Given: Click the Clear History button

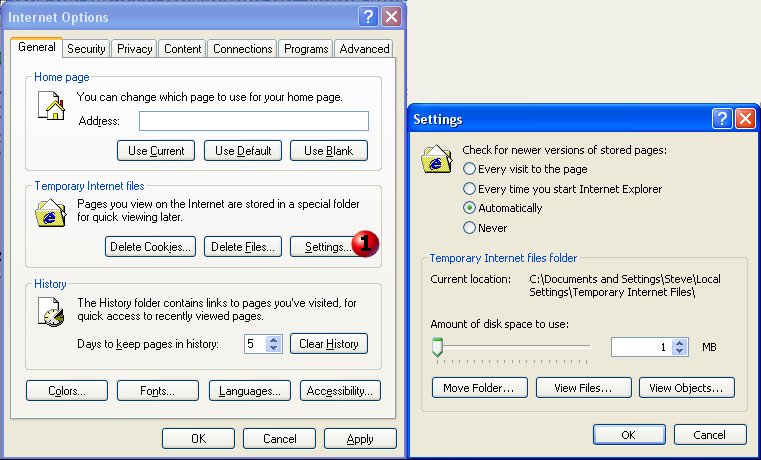Looking at the screenshot, I should pos(329,344).
